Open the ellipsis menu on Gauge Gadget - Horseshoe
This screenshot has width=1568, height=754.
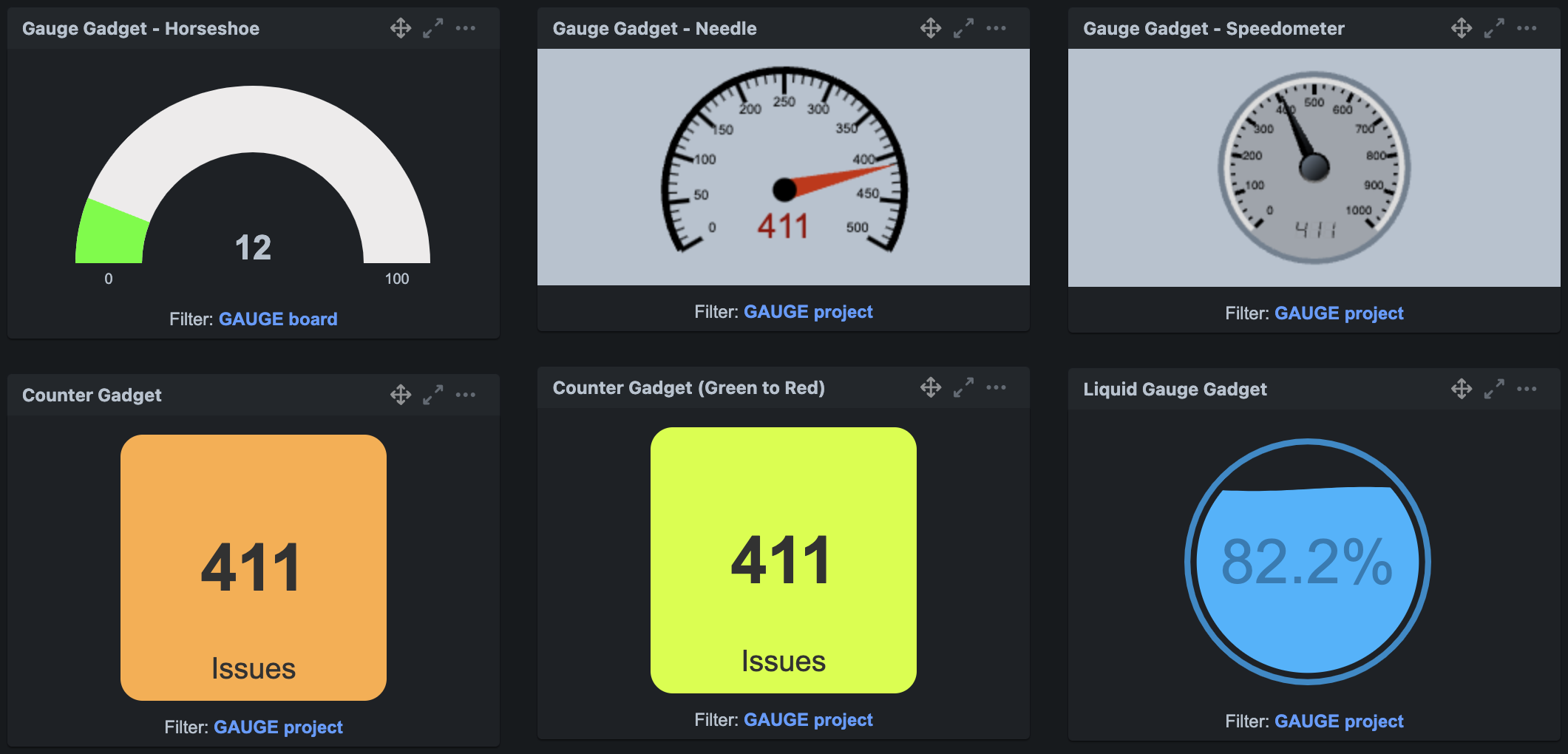click(466, 28)
